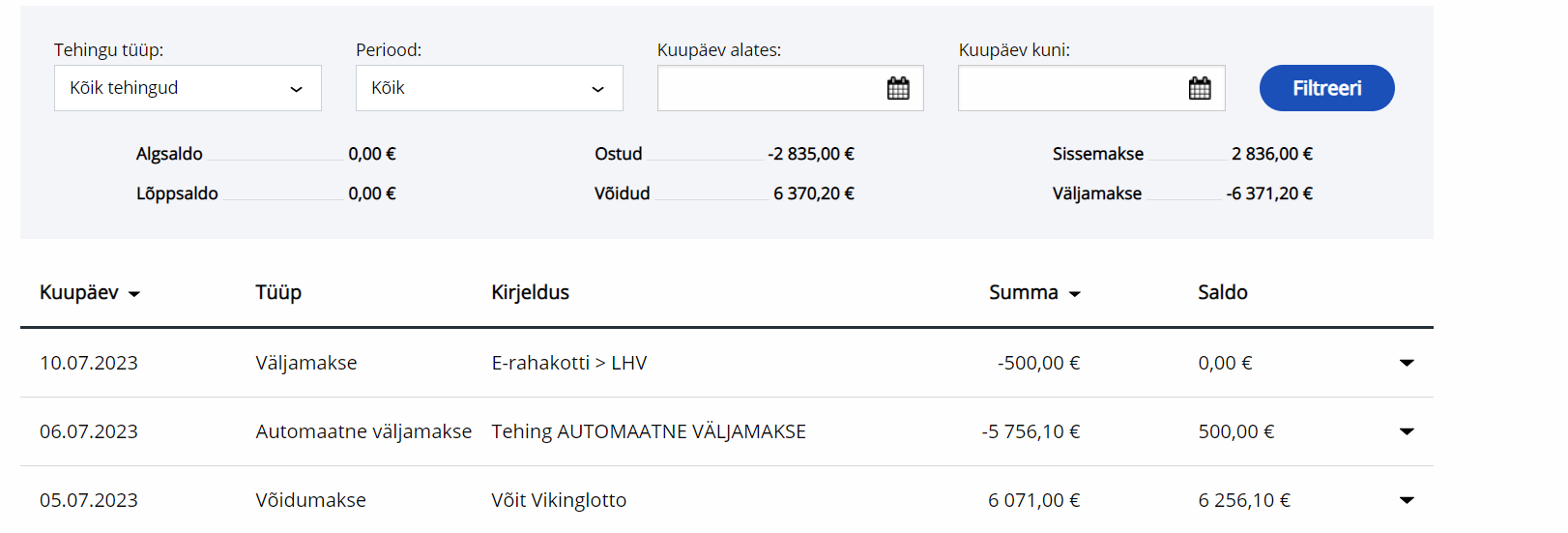1568x533 pixels.
Task: Click the Saldo column header
Action: tap(1222, 293)
